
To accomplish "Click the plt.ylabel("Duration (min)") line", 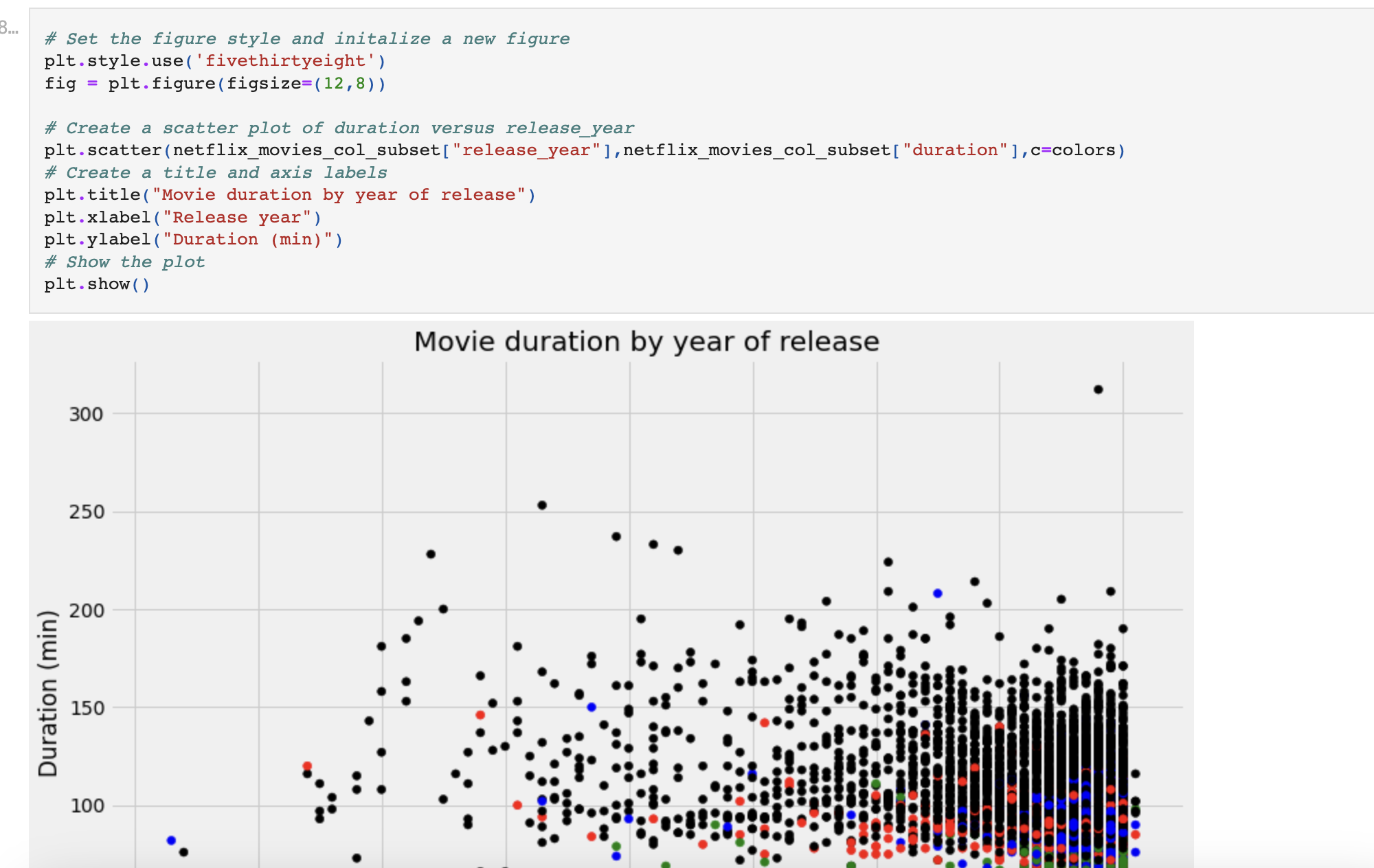I will click(x=192, y=240).
